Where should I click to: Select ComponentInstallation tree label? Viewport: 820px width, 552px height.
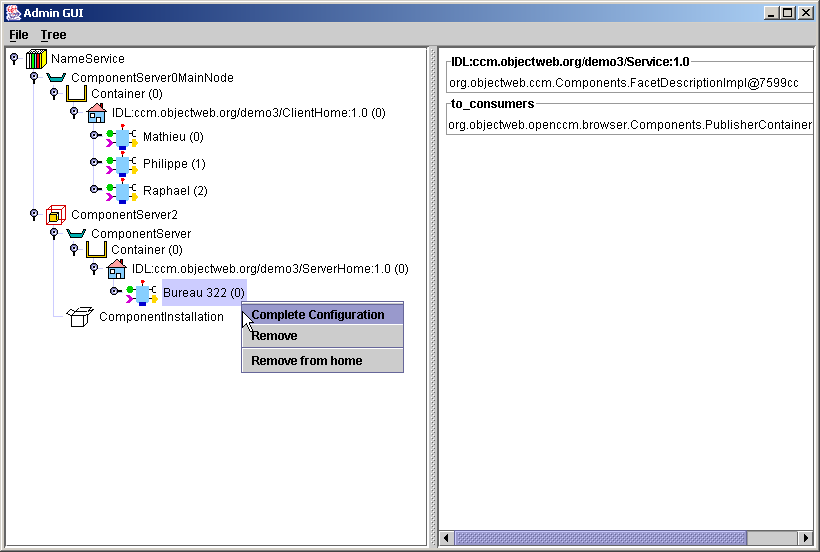[x=162, y=317]
